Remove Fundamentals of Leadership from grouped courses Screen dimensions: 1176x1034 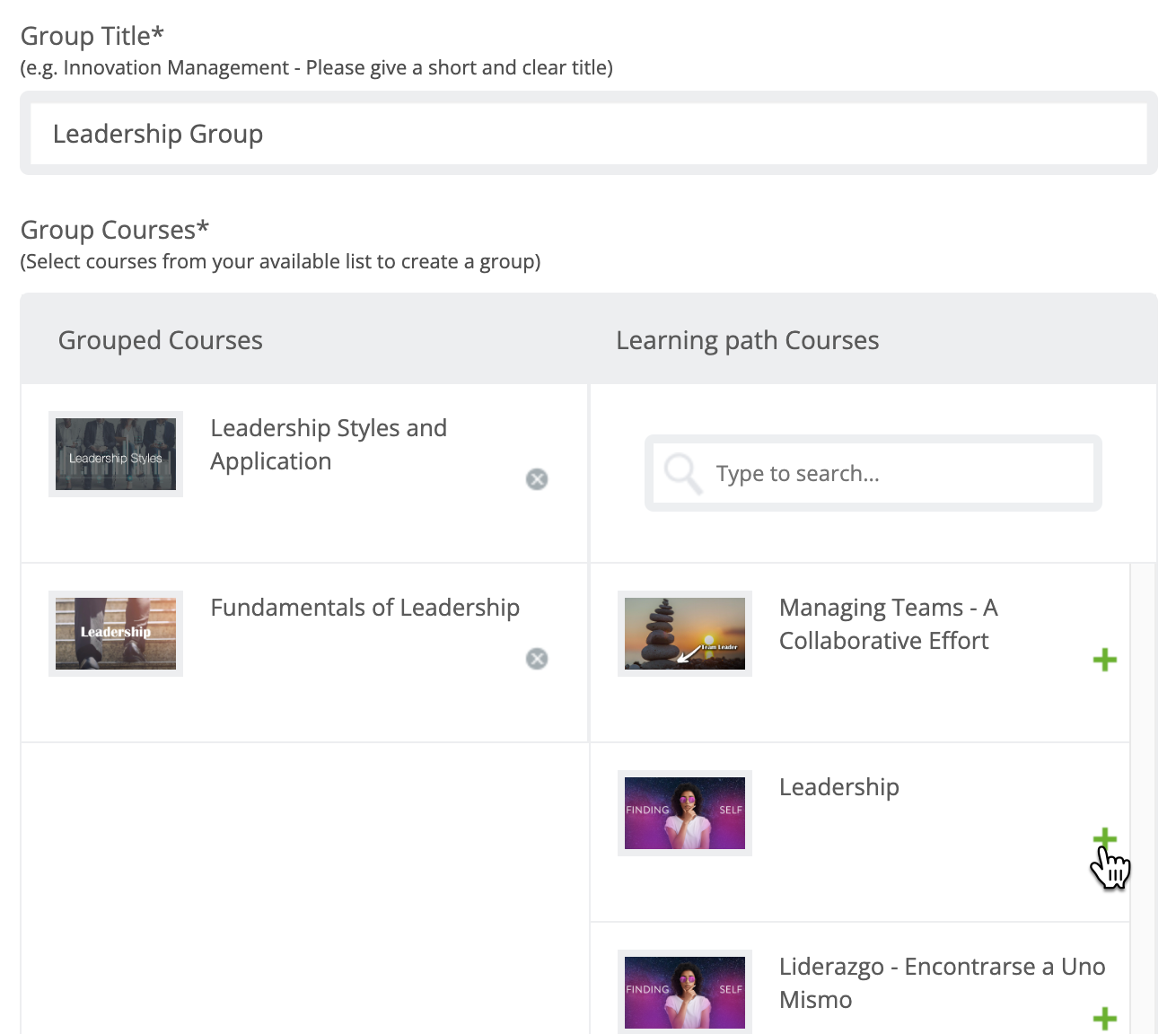tap(537, 659)
